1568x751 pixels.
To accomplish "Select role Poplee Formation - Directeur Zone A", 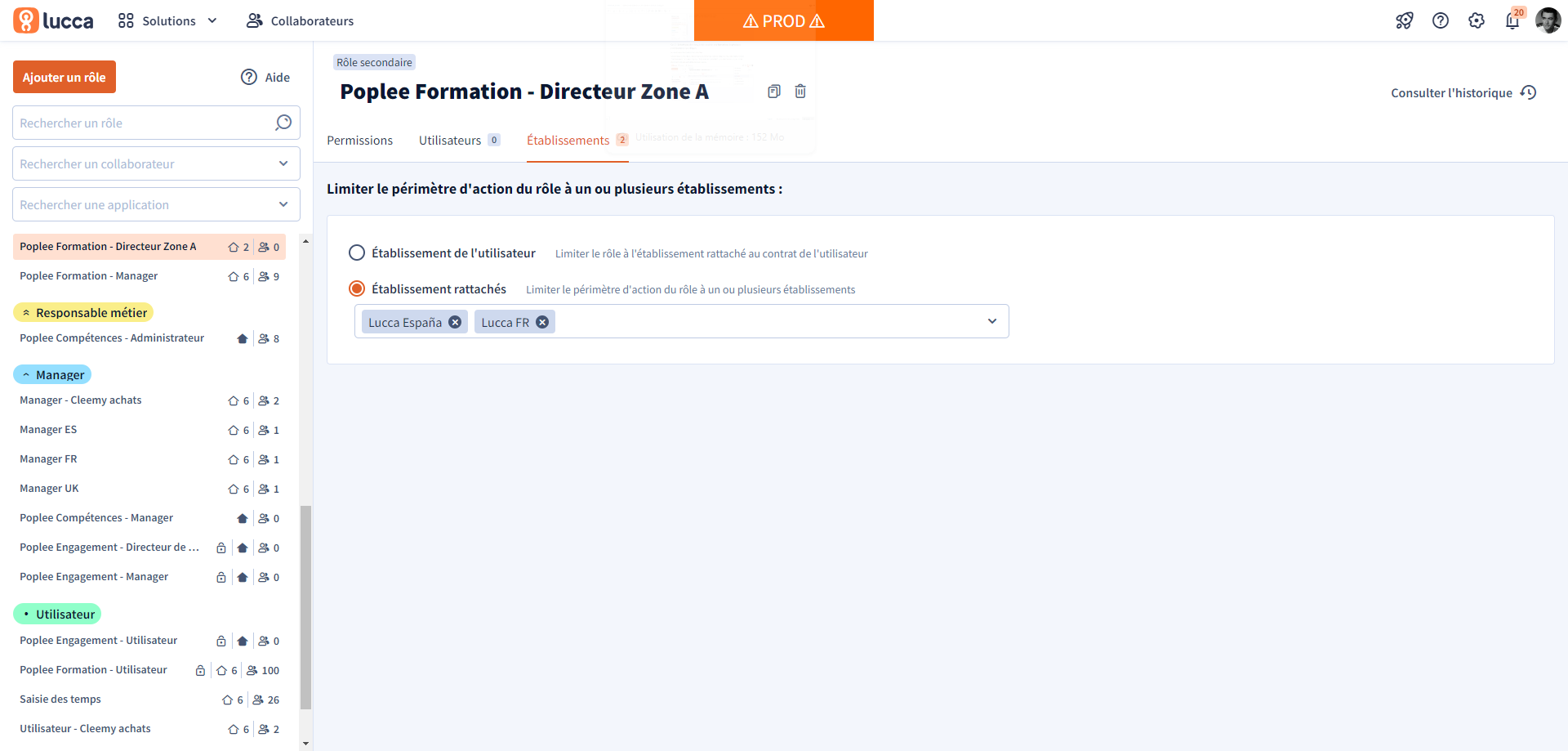I will pos(149,247).
